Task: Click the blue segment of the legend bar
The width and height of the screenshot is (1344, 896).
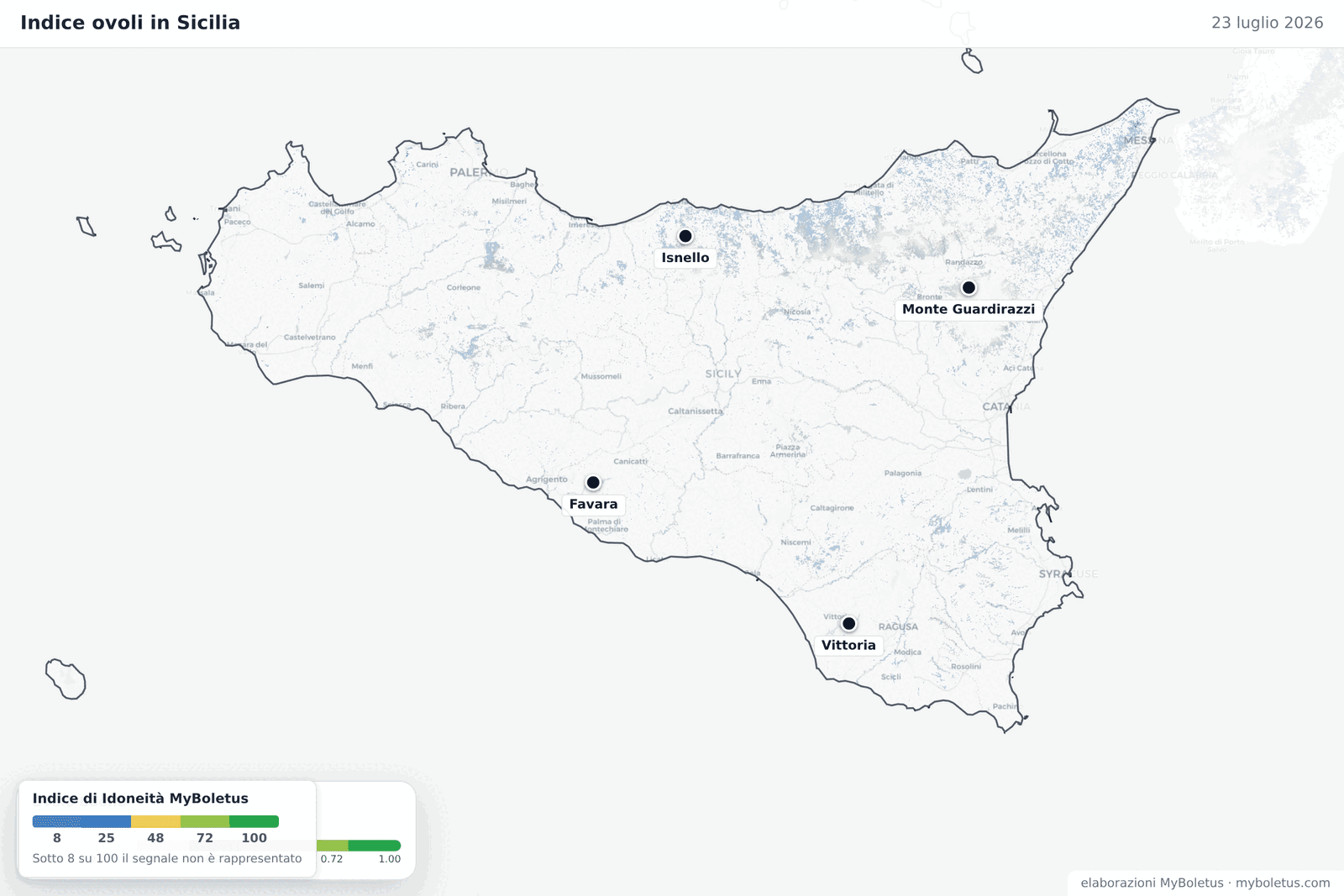Action: click(x=81, y=821)
